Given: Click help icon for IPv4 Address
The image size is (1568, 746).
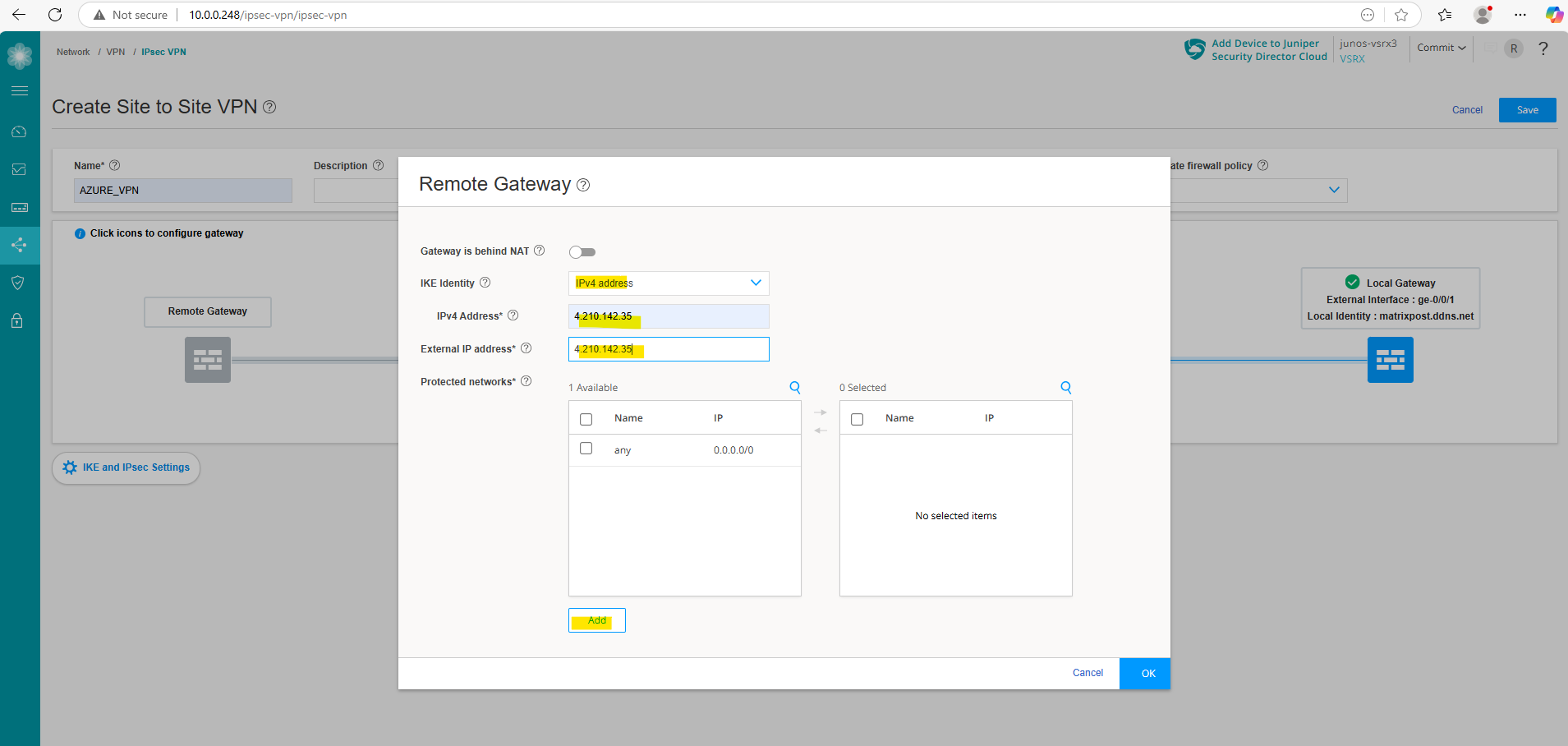Looking at the screenshot, I should [513, 315].
